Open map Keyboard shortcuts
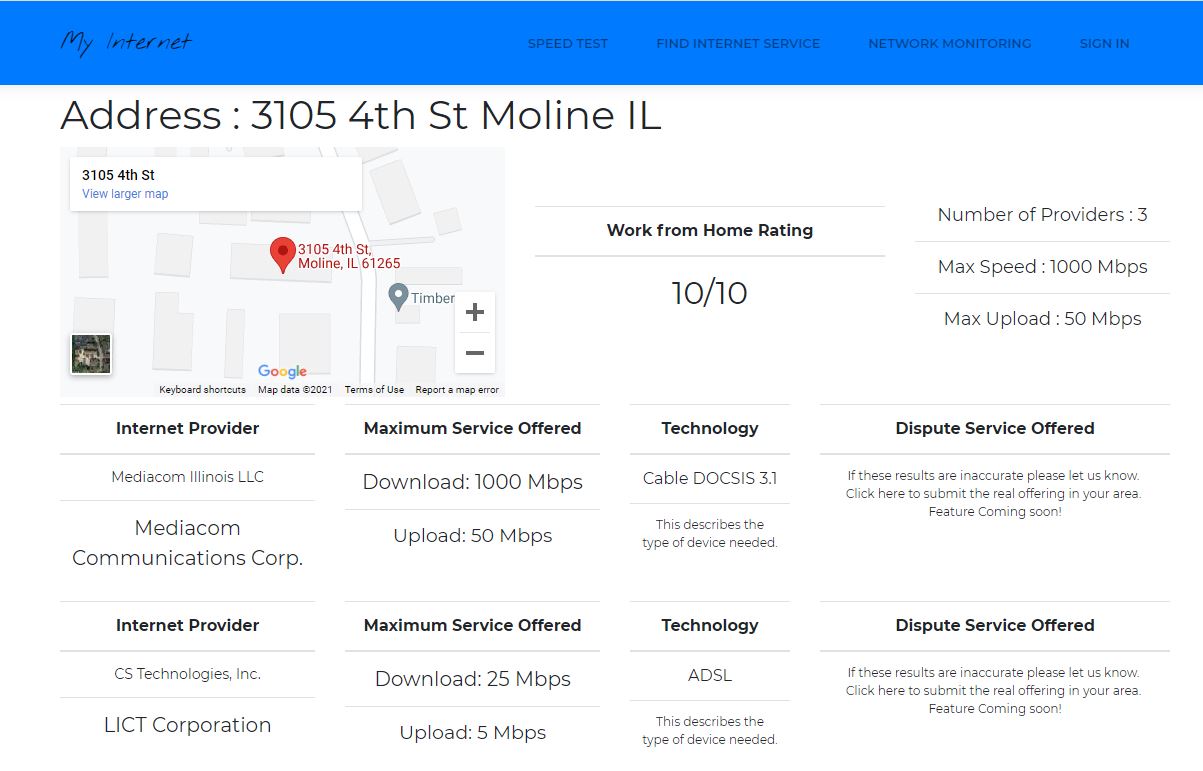1203x771 pixels. click(x=202, y=390)
